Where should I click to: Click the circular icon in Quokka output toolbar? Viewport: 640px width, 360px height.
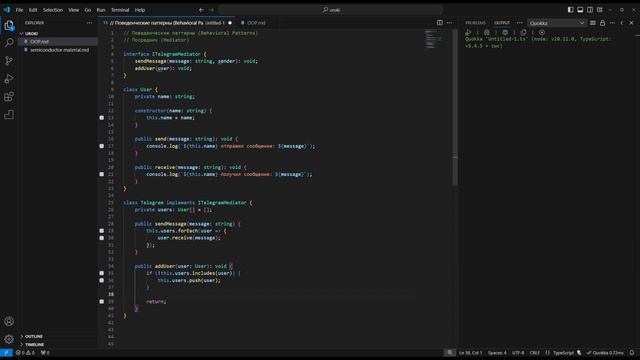542,32
